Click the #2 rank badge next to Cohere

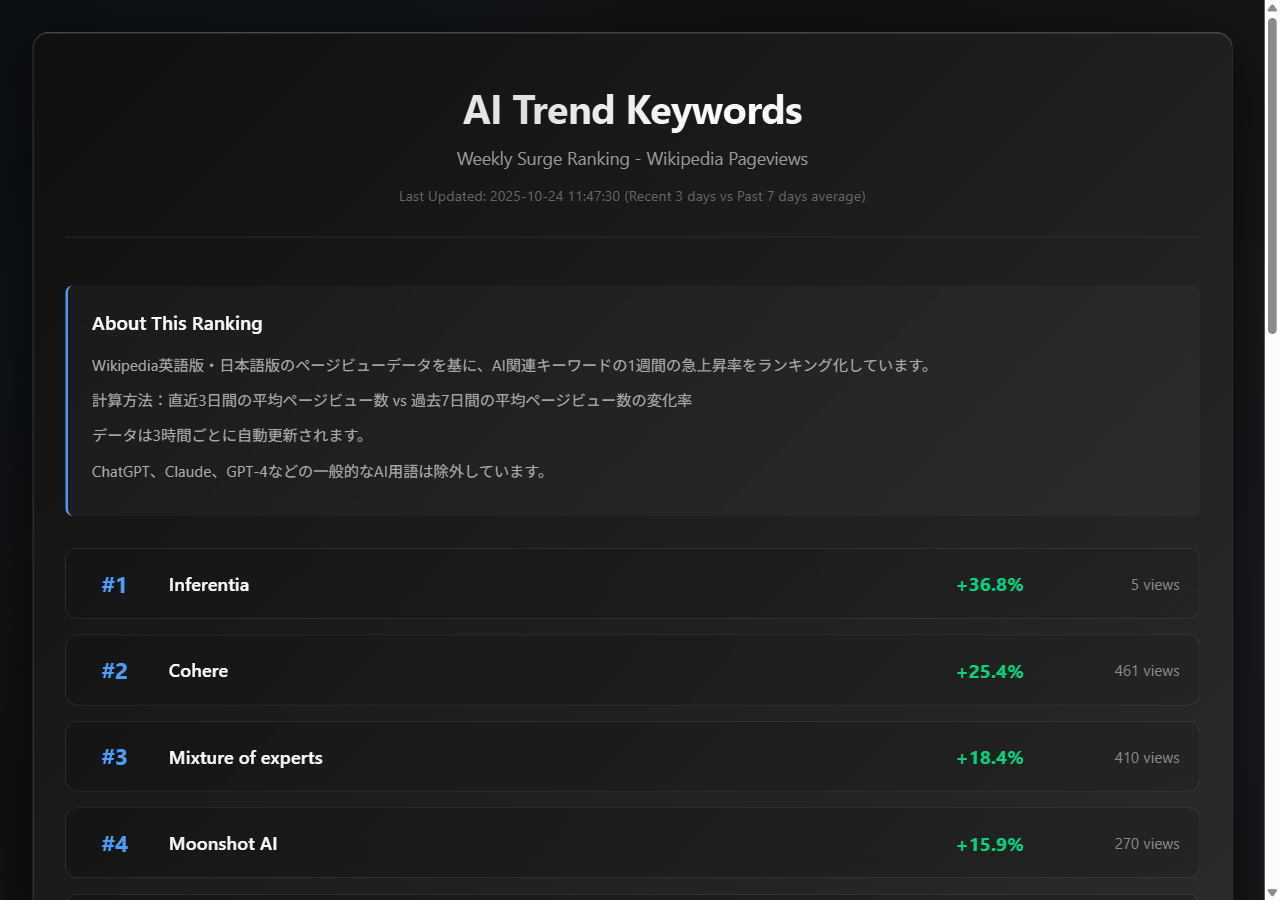[x=114, y=670]
